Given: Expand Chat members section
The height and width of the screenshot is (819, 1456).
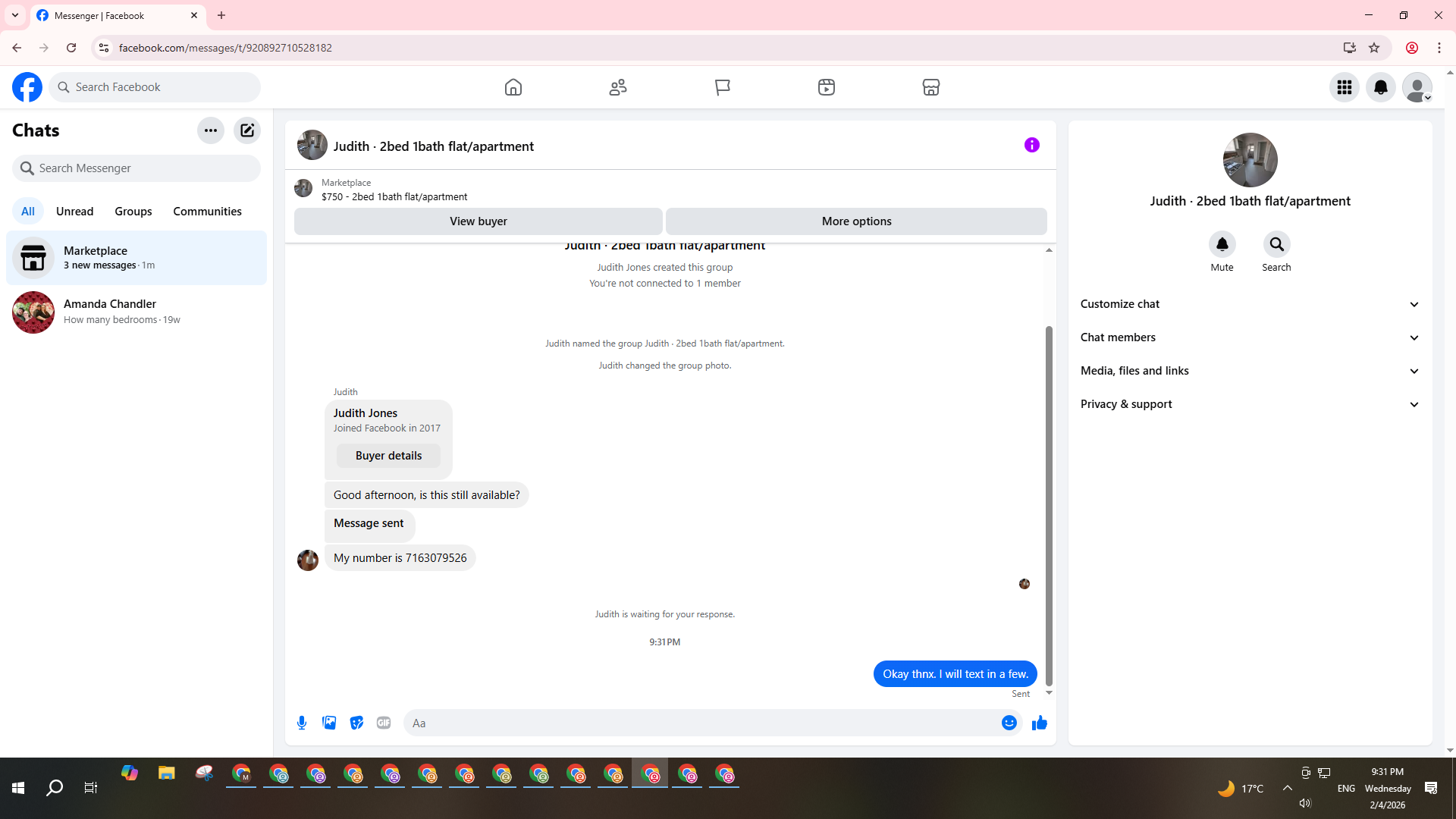Looking at the screenshot, I should pos(1249,337).
